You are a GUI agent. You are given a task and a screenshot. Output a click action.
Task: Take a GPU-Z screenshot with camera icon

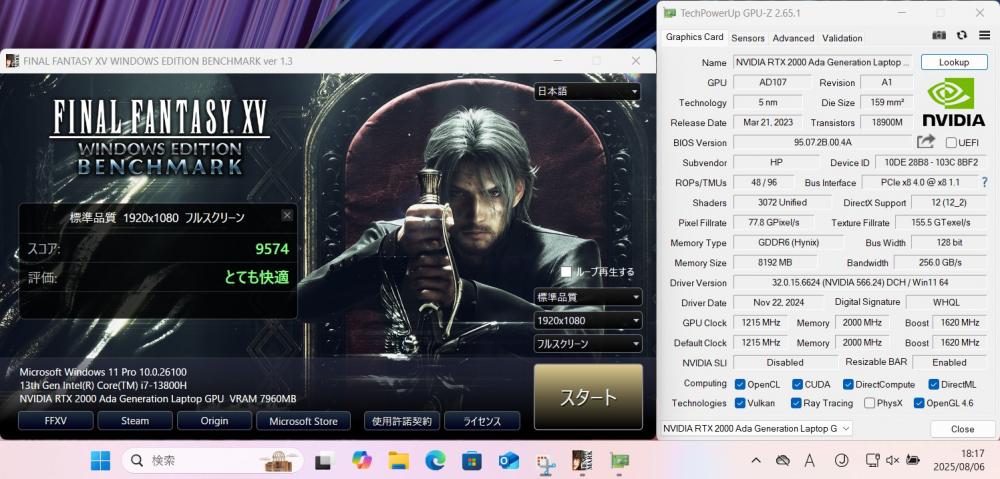939,36
